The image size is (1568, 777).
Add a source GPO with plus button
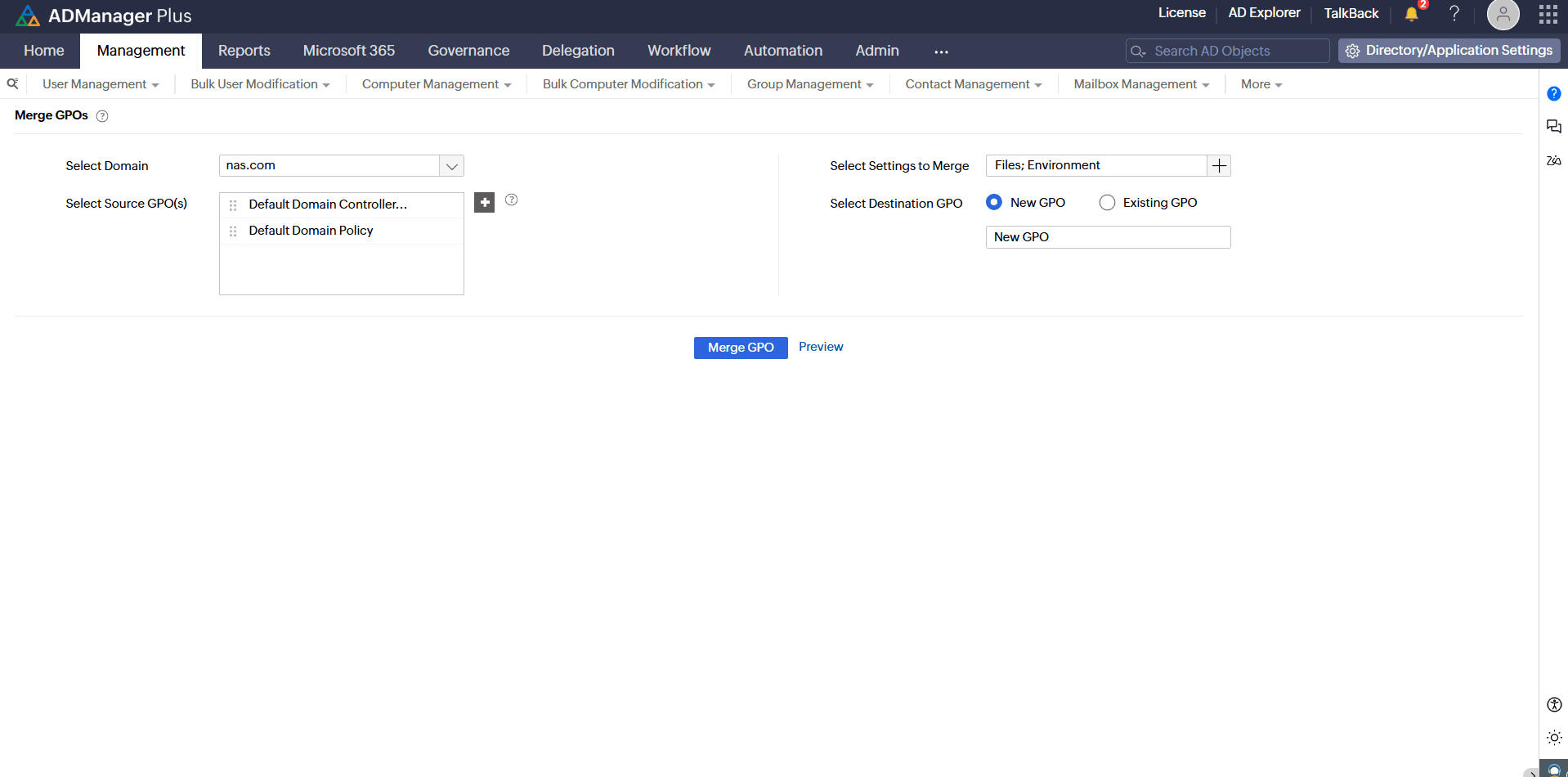point(485,202)
